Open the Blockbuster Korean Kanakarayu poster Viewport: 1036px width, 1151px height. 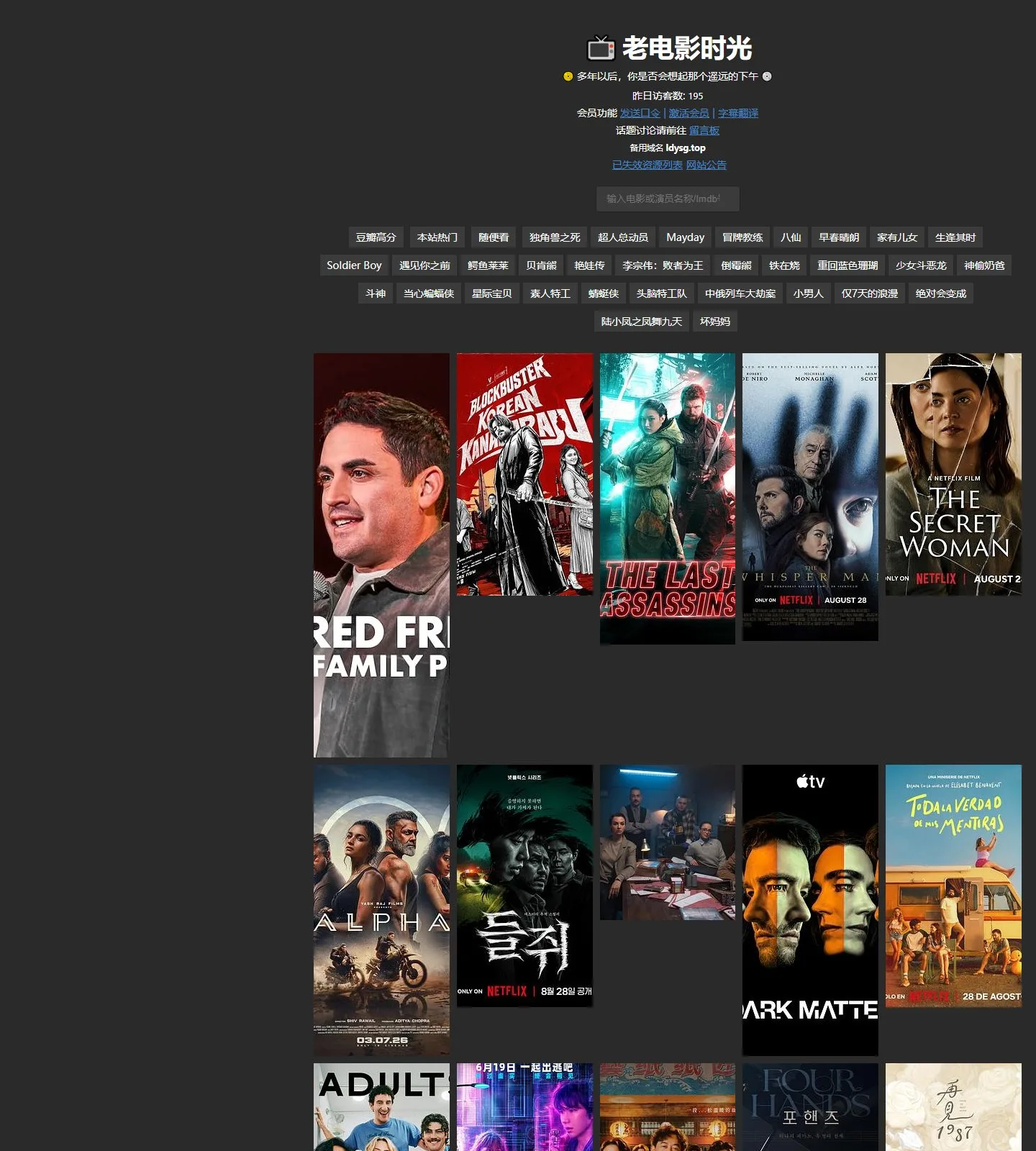[524, 474]
